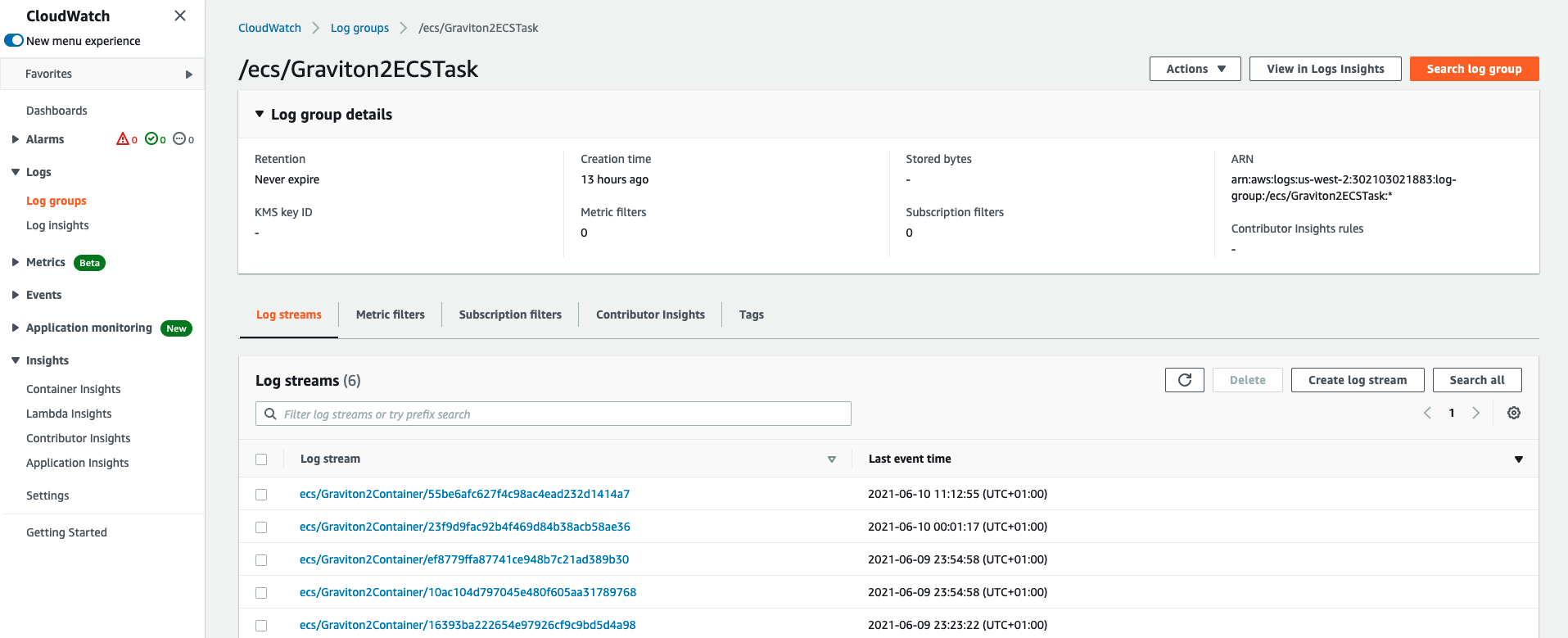
Task: Go to Log groups breadcrumb link
Action: (x=359, y=28)
